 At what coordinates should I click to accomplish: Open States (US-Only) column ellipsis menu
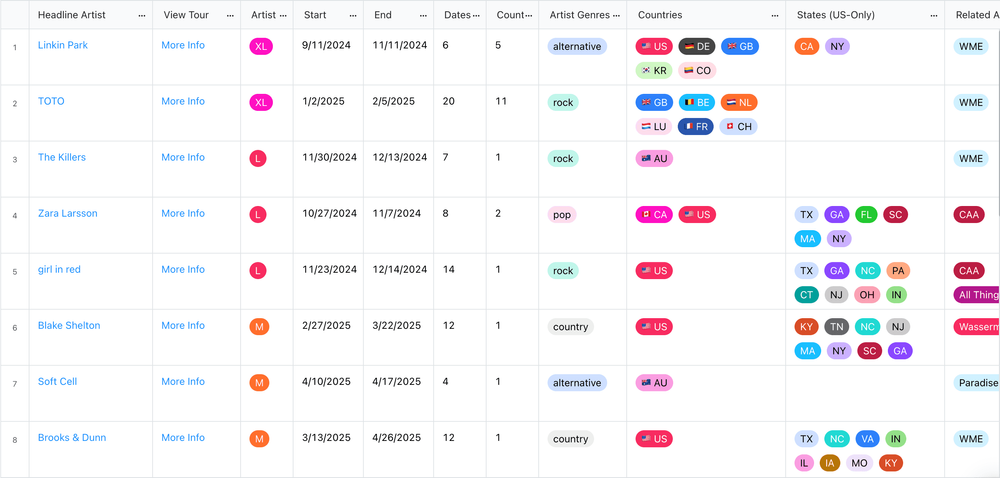click(934, 15)
